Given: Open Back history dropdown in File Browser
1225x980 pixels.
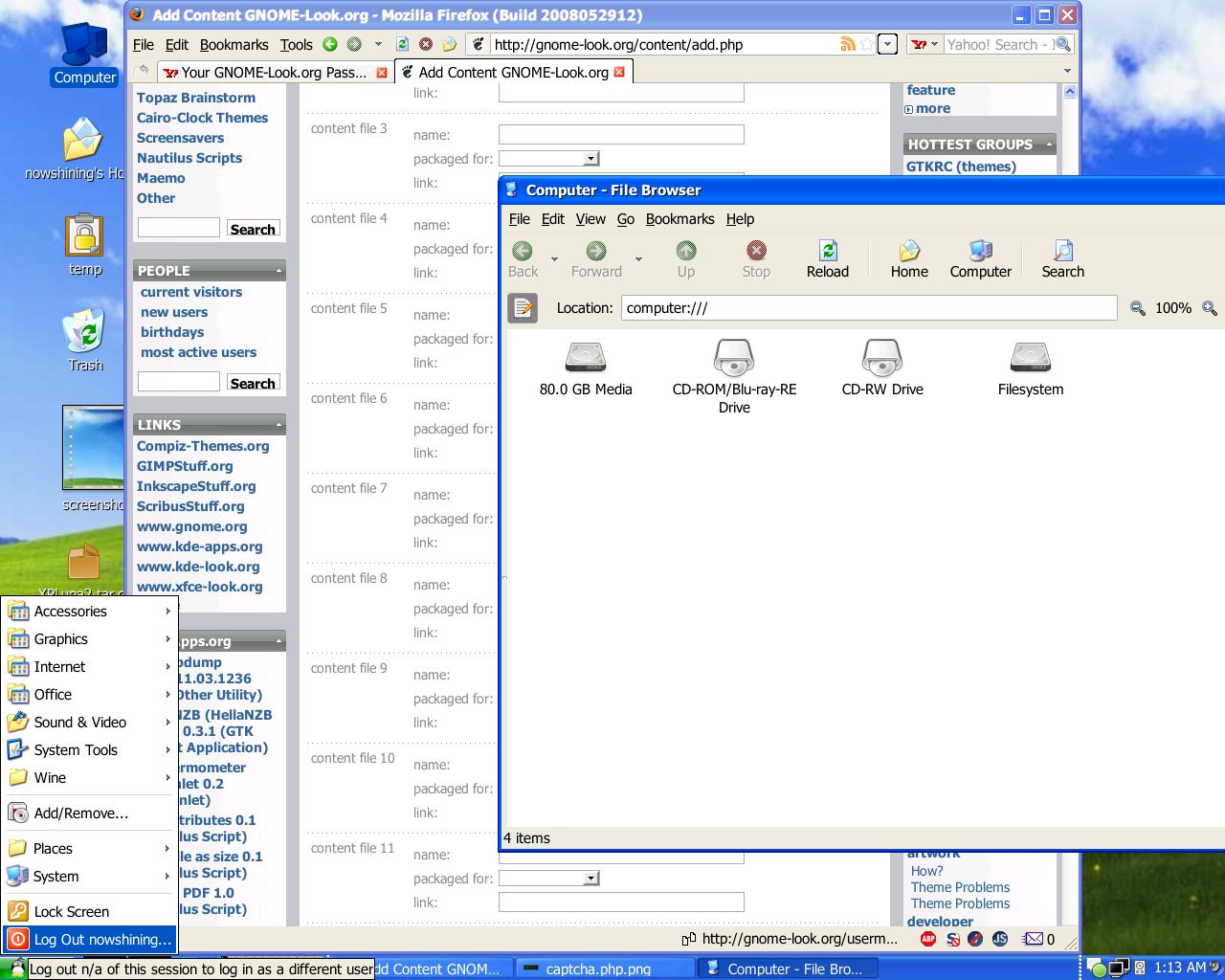Looking at the screenshot, I should 554,258.
